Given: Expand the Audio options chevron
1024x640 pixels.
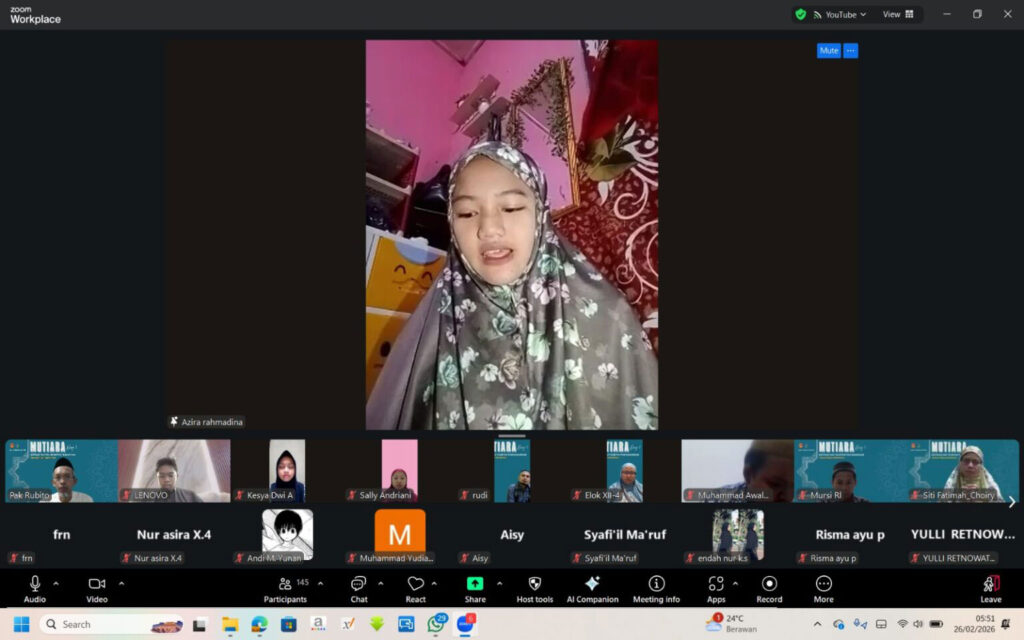Looking at the screenshot, I should coord(55,583).
